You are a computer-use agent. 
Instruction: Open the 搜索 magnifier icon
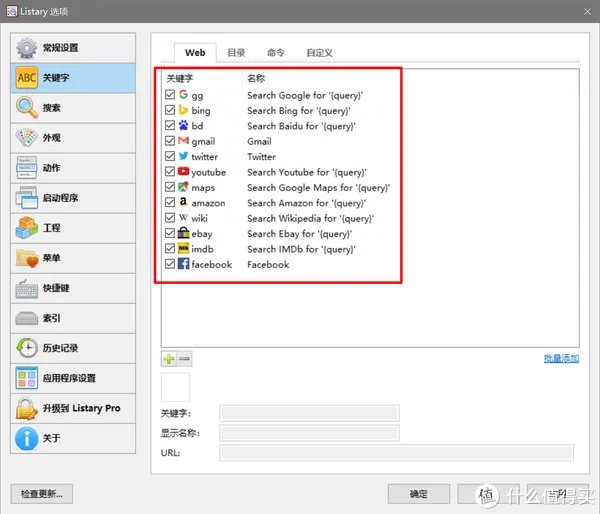[26, 108]
